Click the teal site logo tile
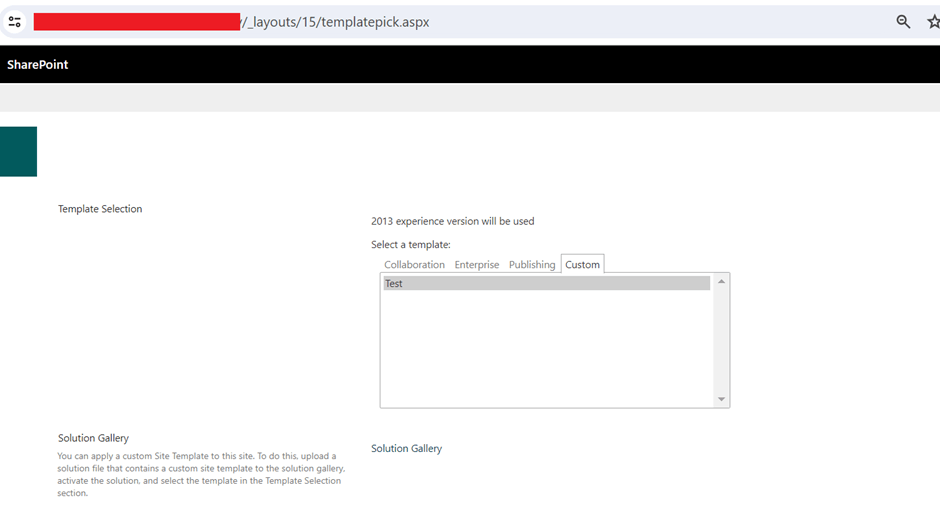Image resolution: width=940 pixels, height=511 pixels. click(x=19, y=151)
